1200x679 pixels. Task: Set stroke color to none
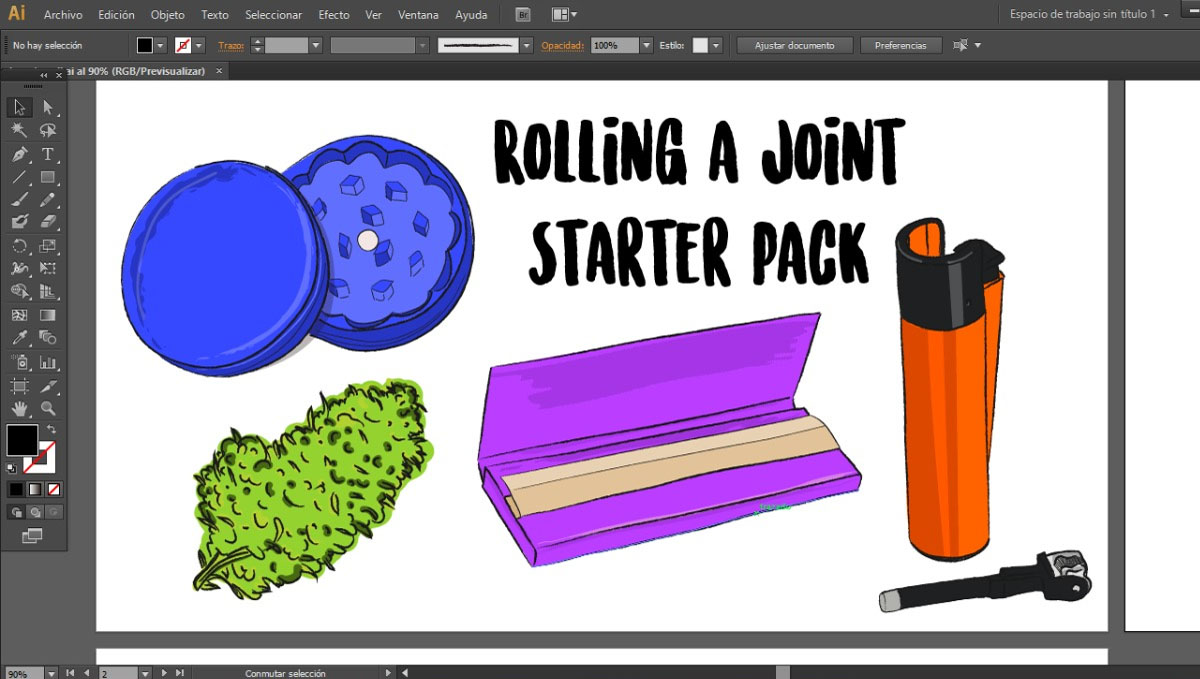(50, 490)
